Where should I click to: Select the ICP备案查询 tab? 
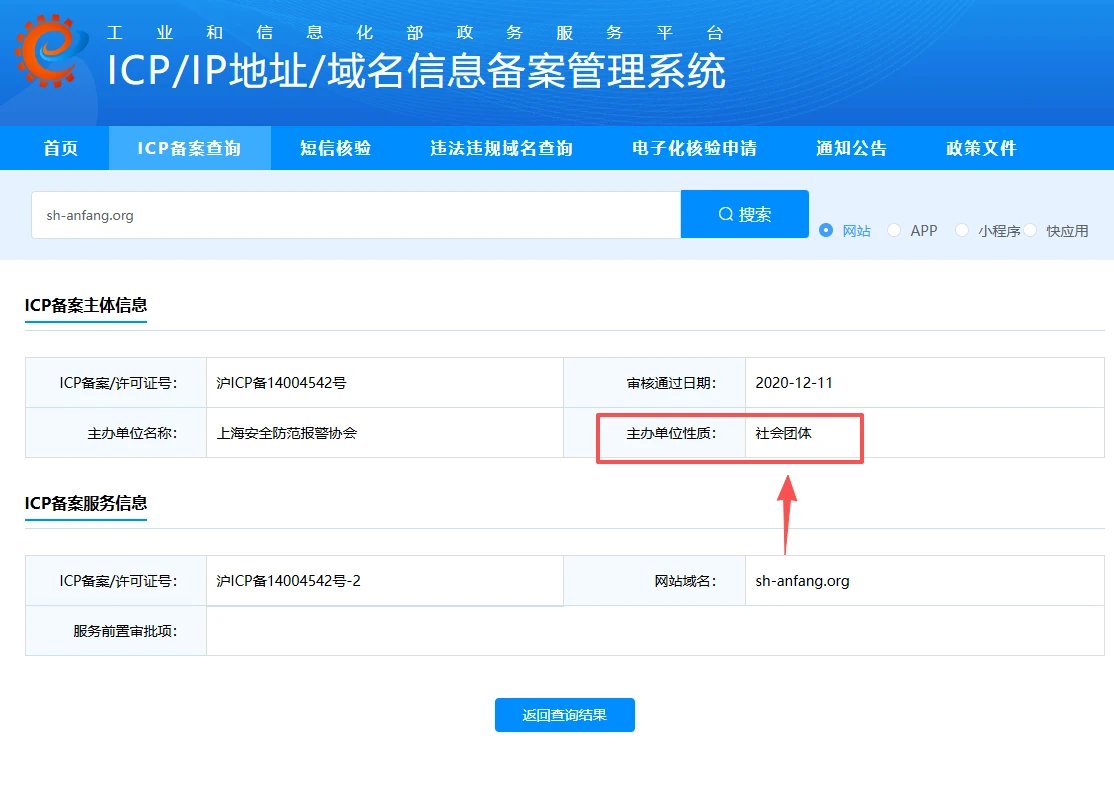click(189, 148)
